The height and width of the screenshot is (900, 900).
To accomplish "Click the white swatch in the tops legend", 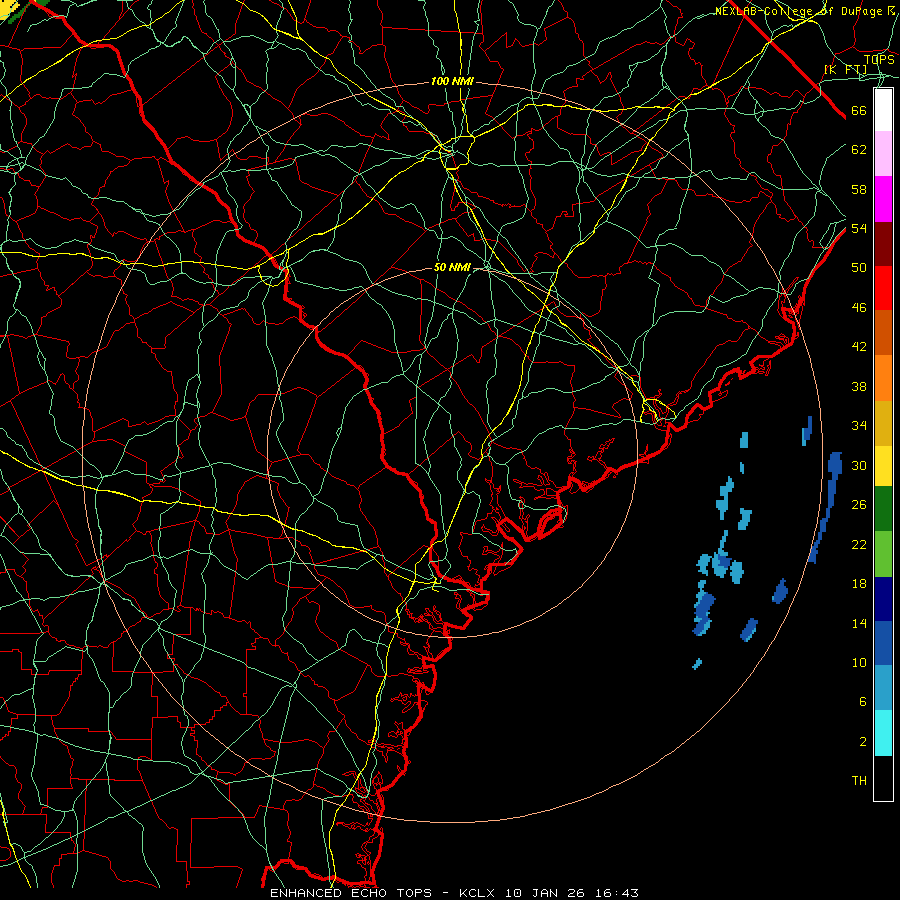I will point(883,110).
